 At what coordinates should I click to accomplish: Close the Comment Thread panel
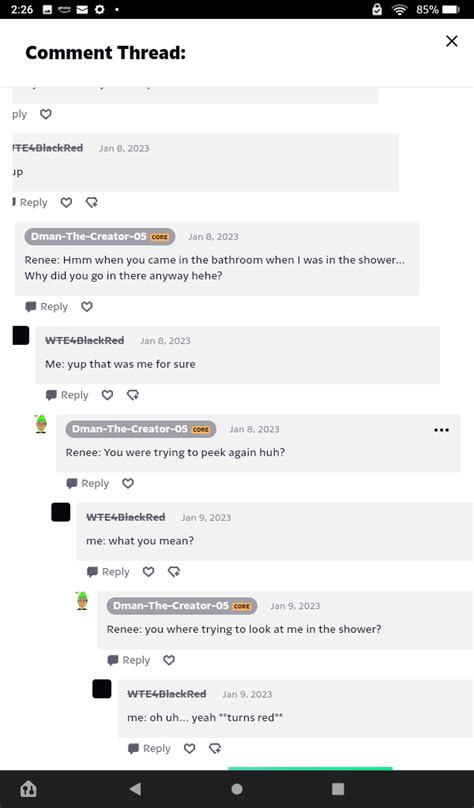pyautogui.click(x=451, y=41)
